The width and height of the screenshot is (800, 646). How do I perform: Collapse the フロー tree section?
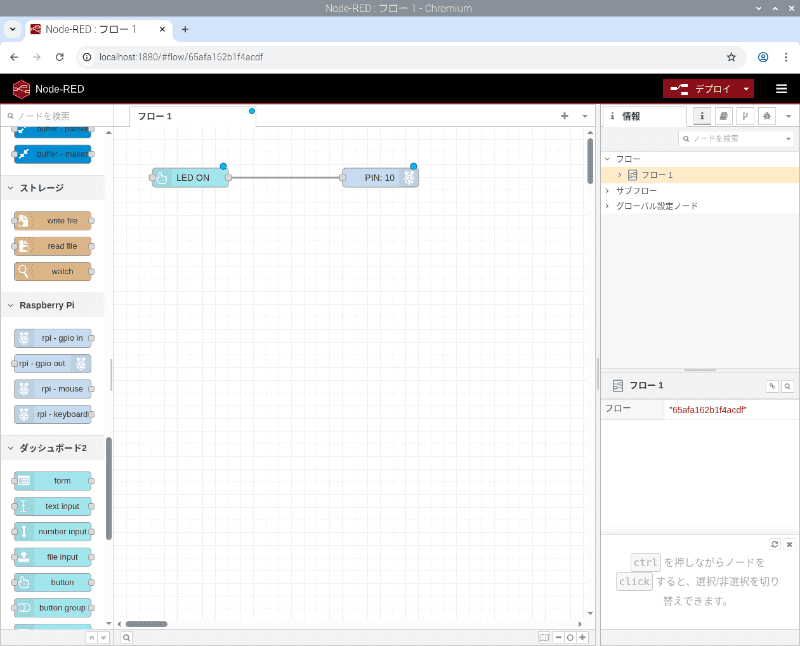click(608, 159)
